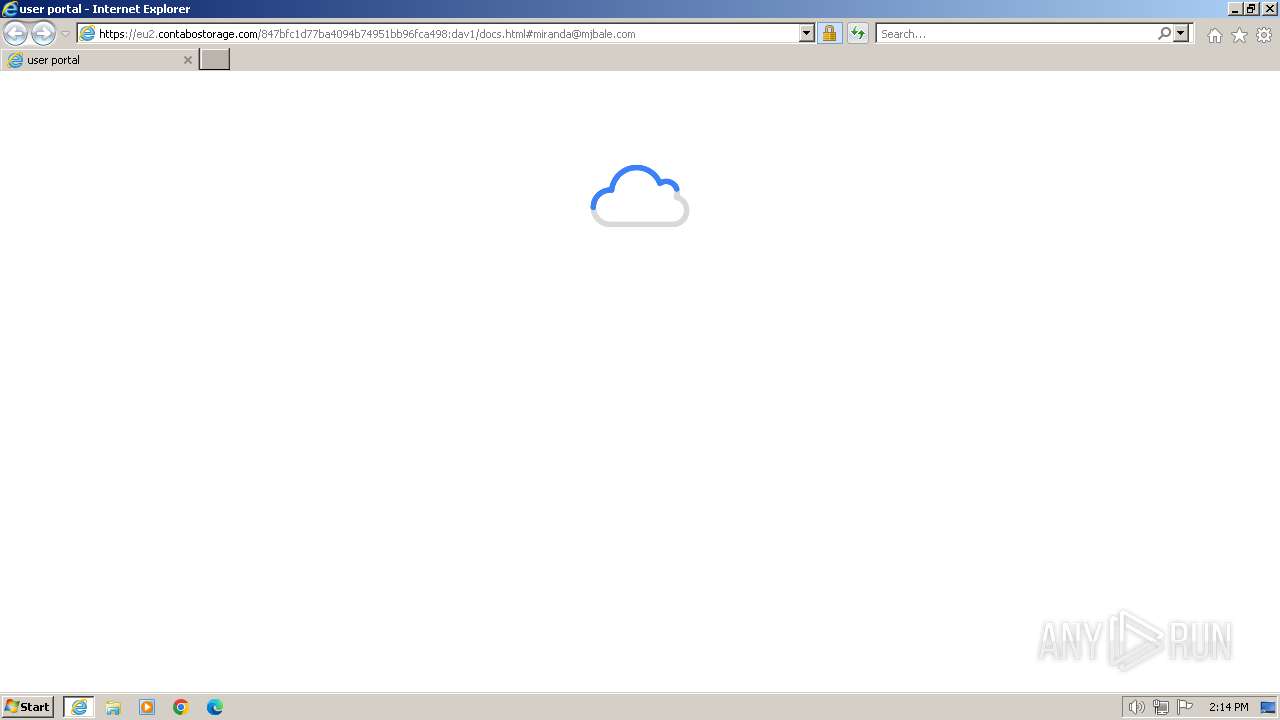Close the 'user portal' tab

coord(187,60)
